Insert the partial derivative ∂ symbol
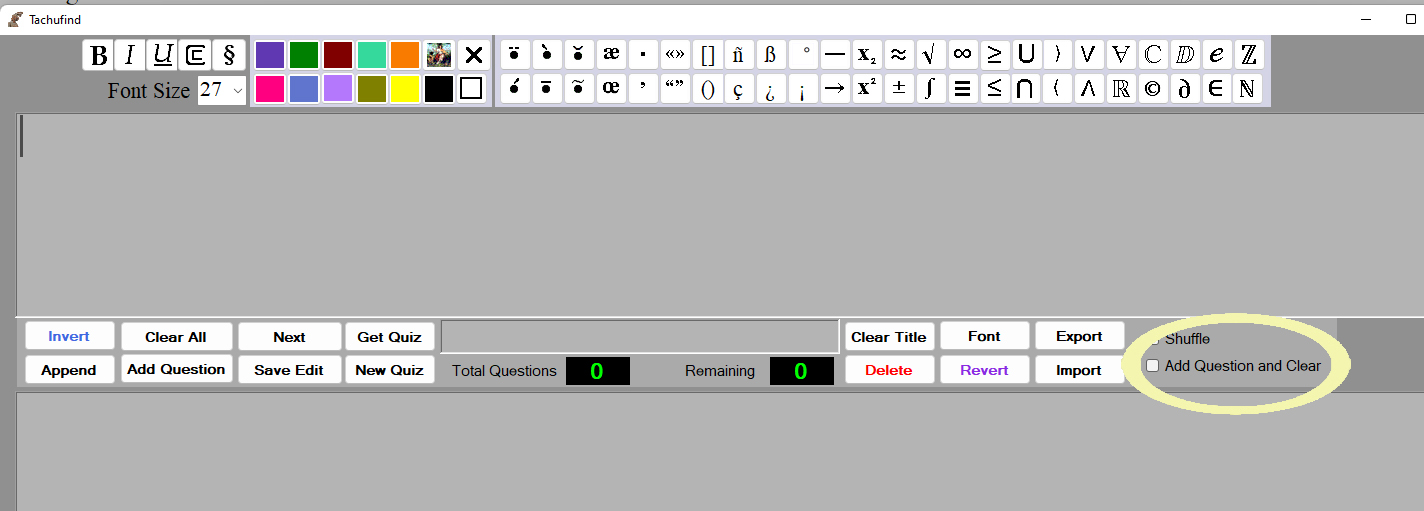 (1185, 88)
